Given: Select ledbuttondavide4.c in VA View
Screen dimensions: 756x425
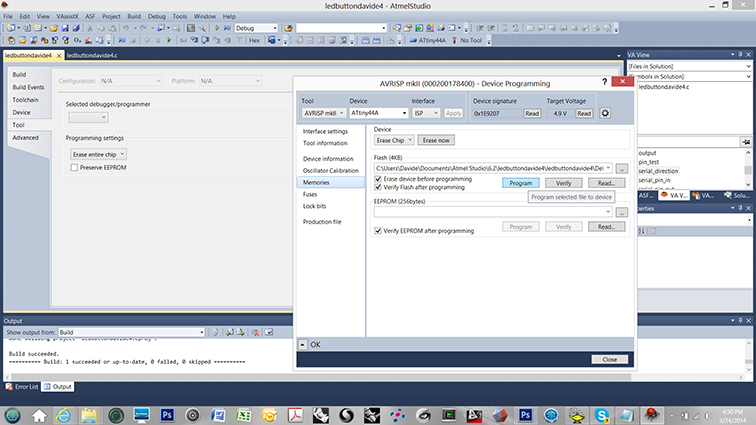Looking at the screenshot, I should 664,87.
